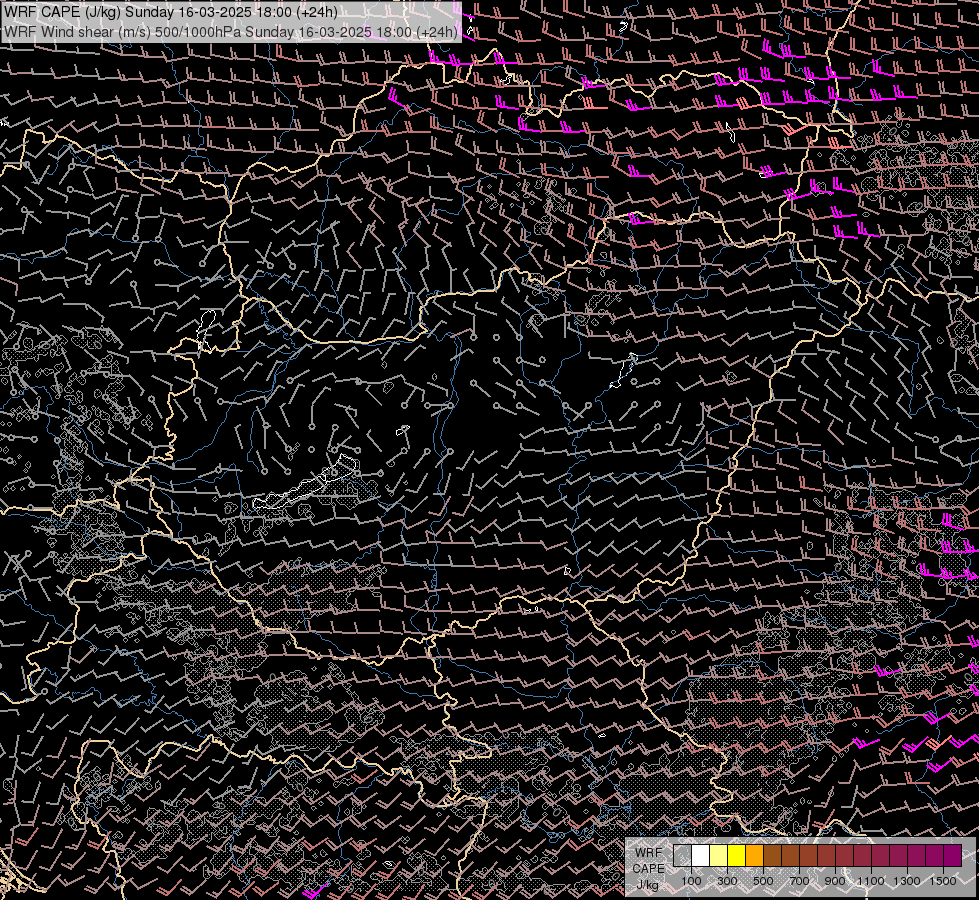The image size is (979, 900).
Task: Click the CAPE label in the legend
Action: click(x=648, y=869)
